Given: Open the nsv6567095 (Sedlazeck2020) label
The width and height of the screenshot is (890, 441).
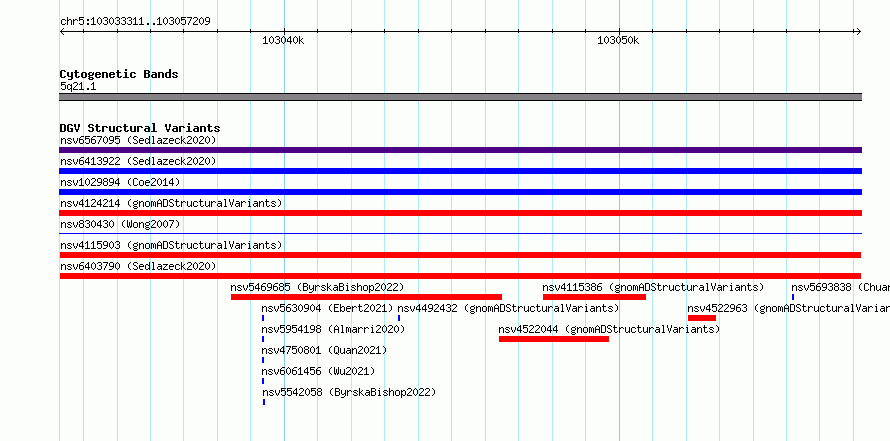Looking at the screenshot, I should tap(138, 140).
